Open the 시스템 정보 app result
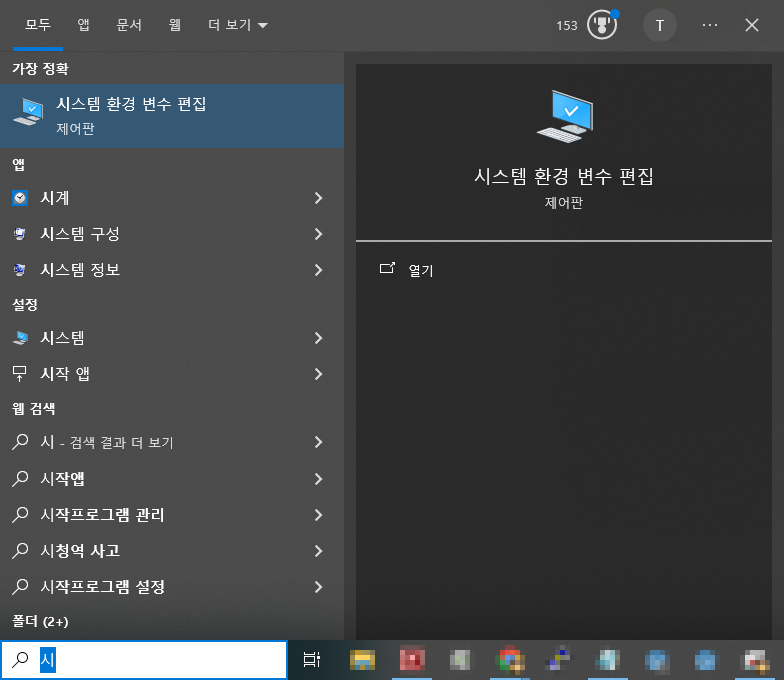The width and height of the screenshot is (784, 680). click(x=172, y=270)
